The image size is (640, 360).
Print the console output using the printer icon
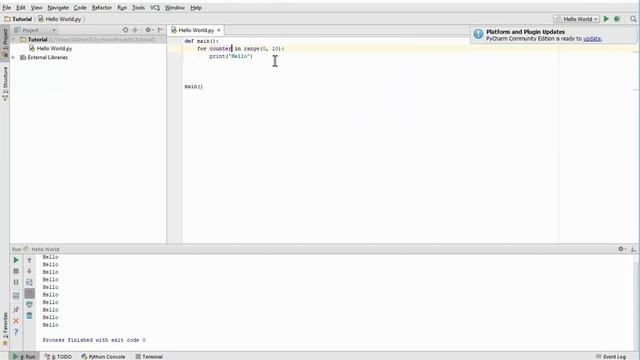[x=29, y=304]
